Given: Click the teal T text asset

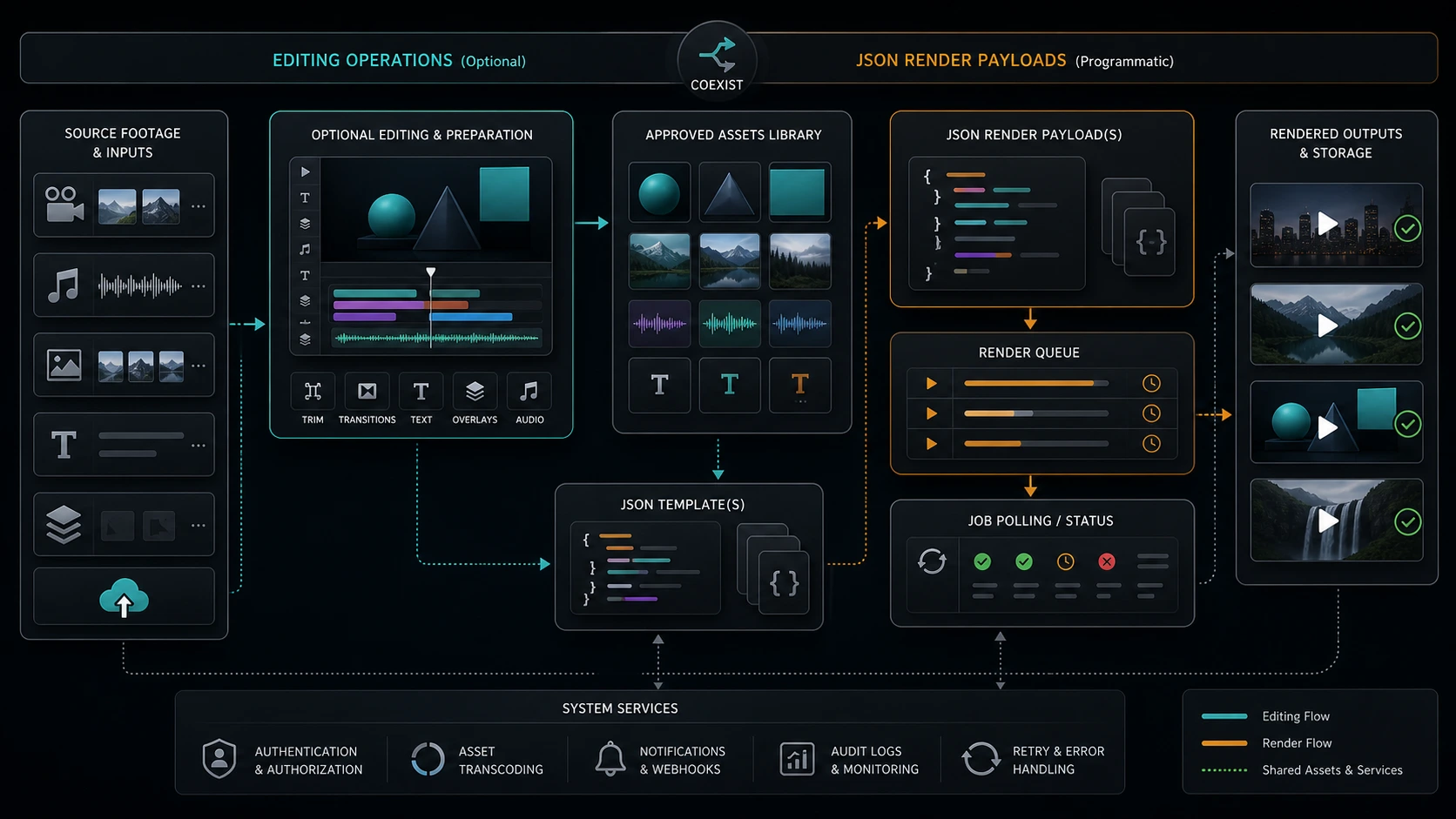Looking at the screenshot, I should click(x=730, y=384).
